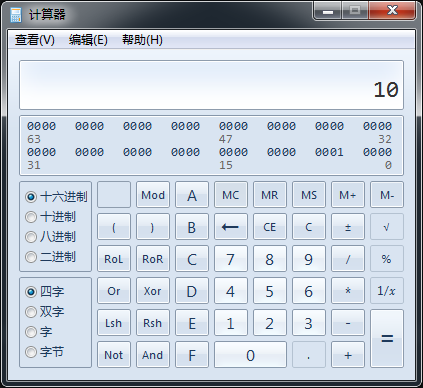Click the close parenthesis button
The height and width of the screenshot is (388, 423).
[x=153, y=227]
